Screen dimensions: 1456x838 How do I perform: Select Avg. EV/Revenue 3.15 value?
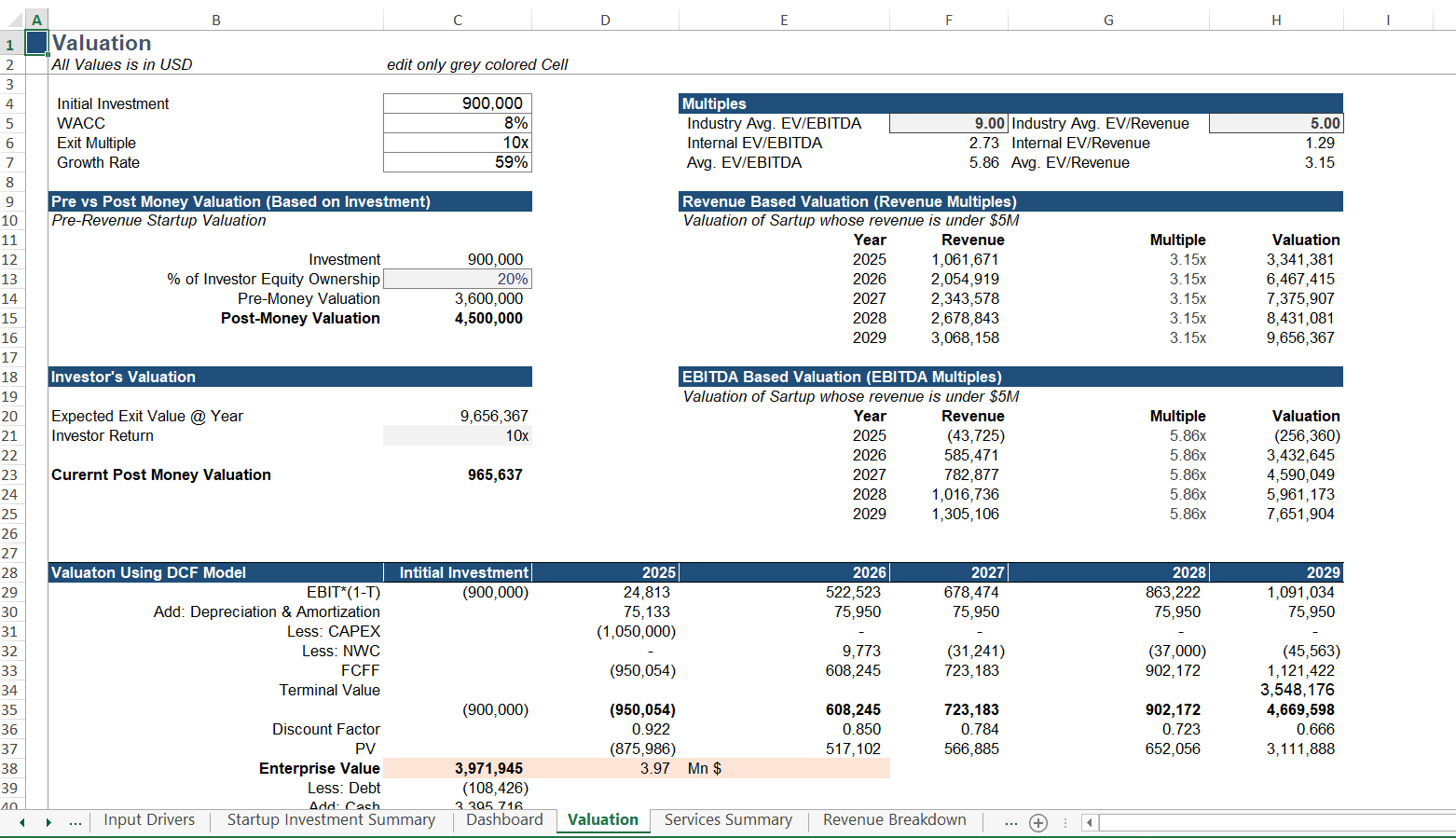click(x=1276, y=162)
